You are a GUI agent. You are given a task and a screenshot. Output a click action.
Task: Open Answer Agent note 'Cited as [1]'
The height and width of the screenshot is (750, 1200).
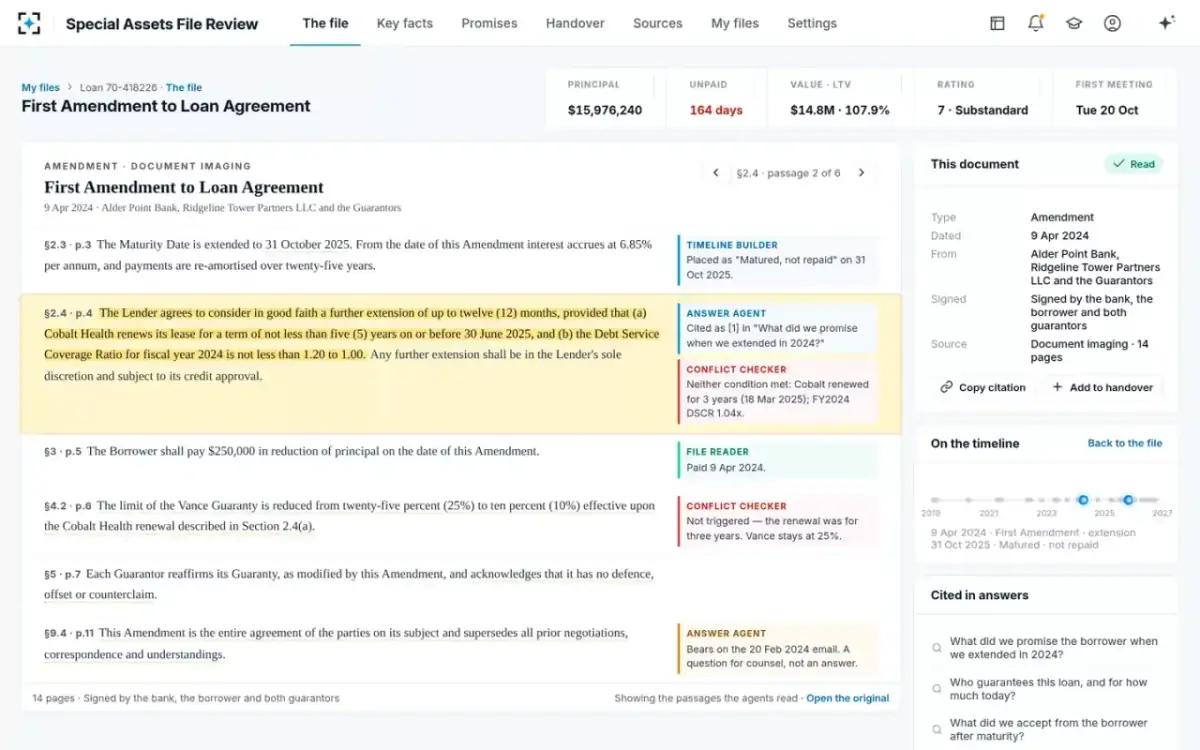[779, 328]
